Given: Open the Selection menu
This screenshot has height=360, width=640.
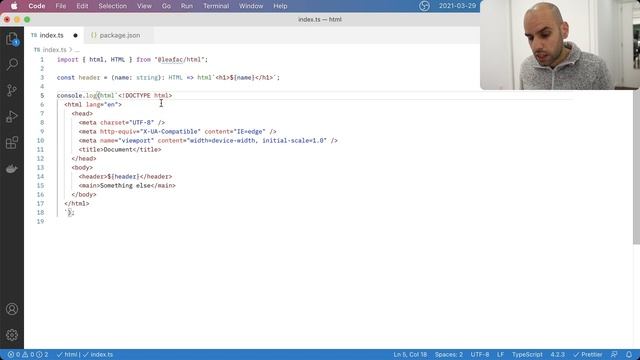Looking at the screenshot, I should pos(113,6).
